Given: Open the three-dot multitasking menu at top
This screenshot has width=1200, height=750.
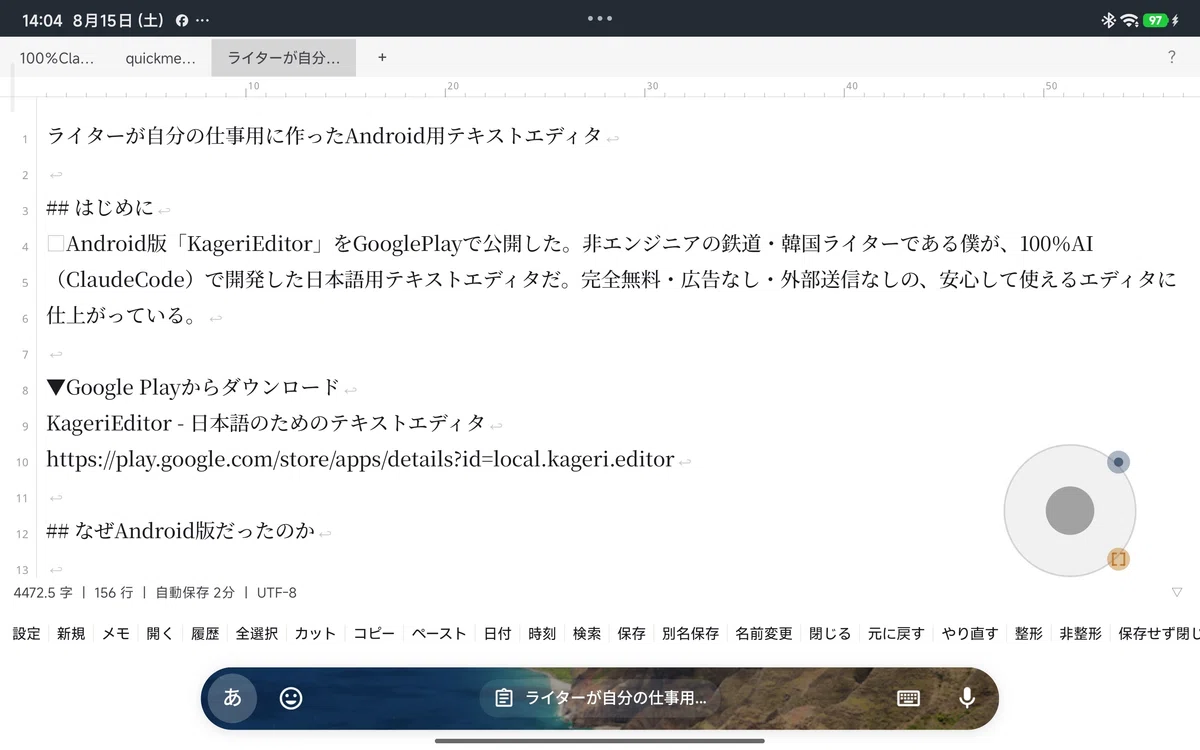Looking at the screenshot, I should tap(600, 18).
